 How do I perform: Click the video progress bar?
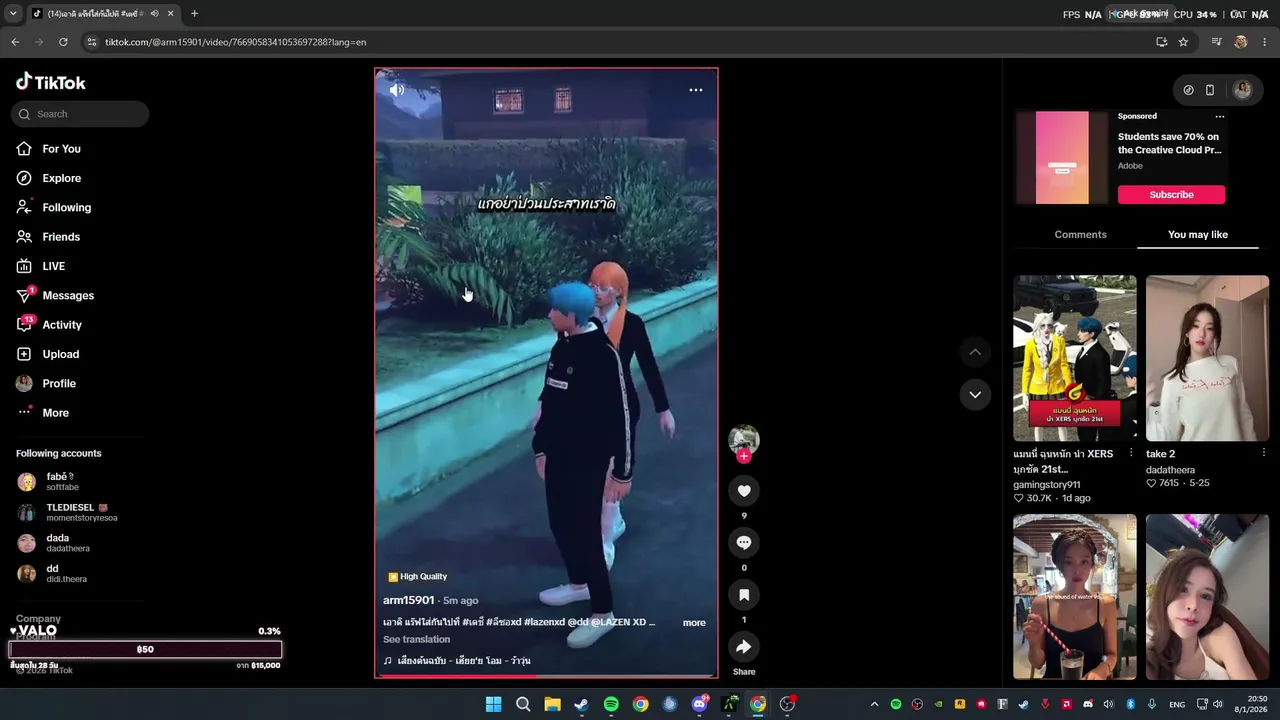point(546,676)
